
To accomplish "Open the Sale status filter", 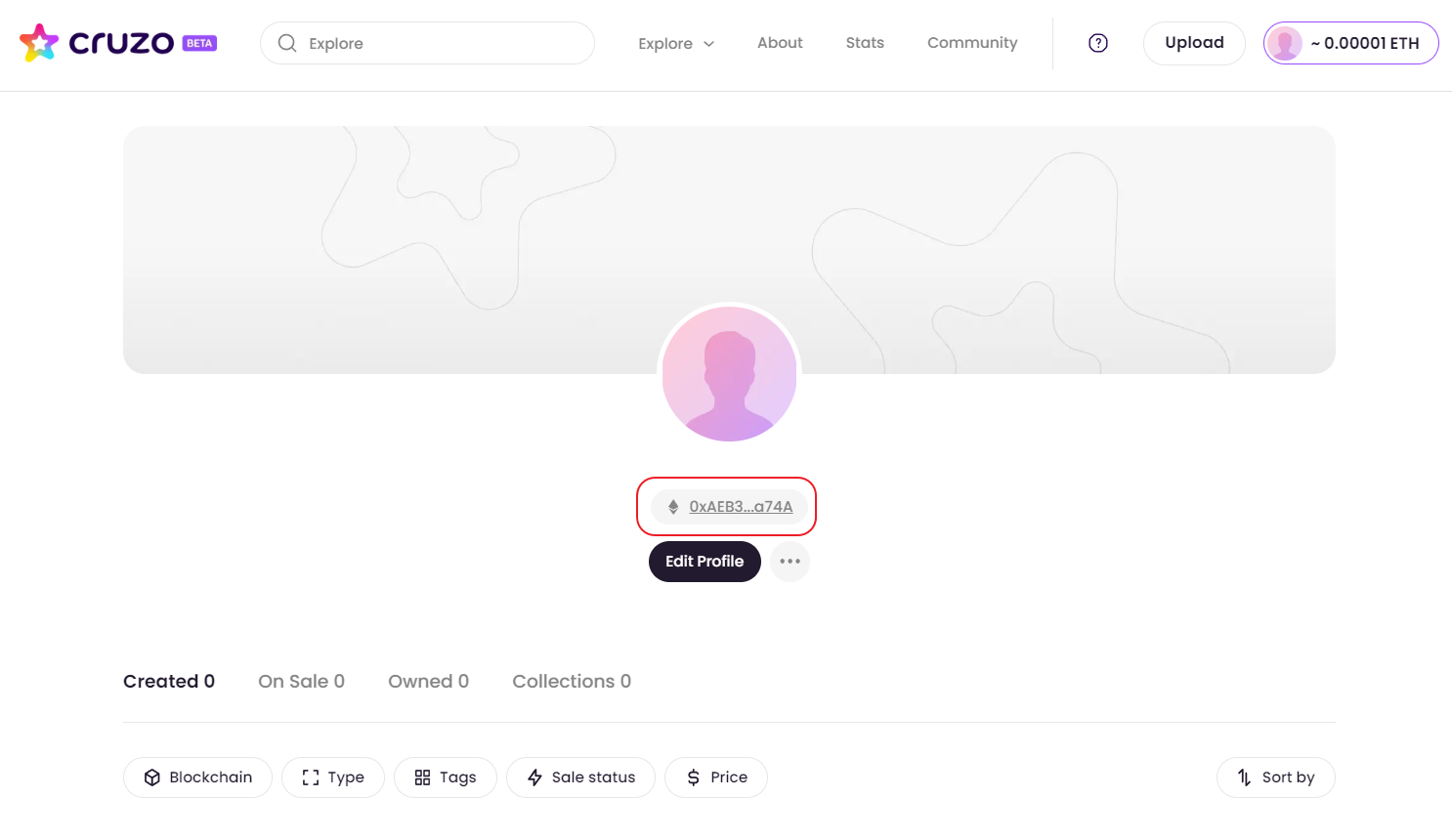I will point(580,777).
